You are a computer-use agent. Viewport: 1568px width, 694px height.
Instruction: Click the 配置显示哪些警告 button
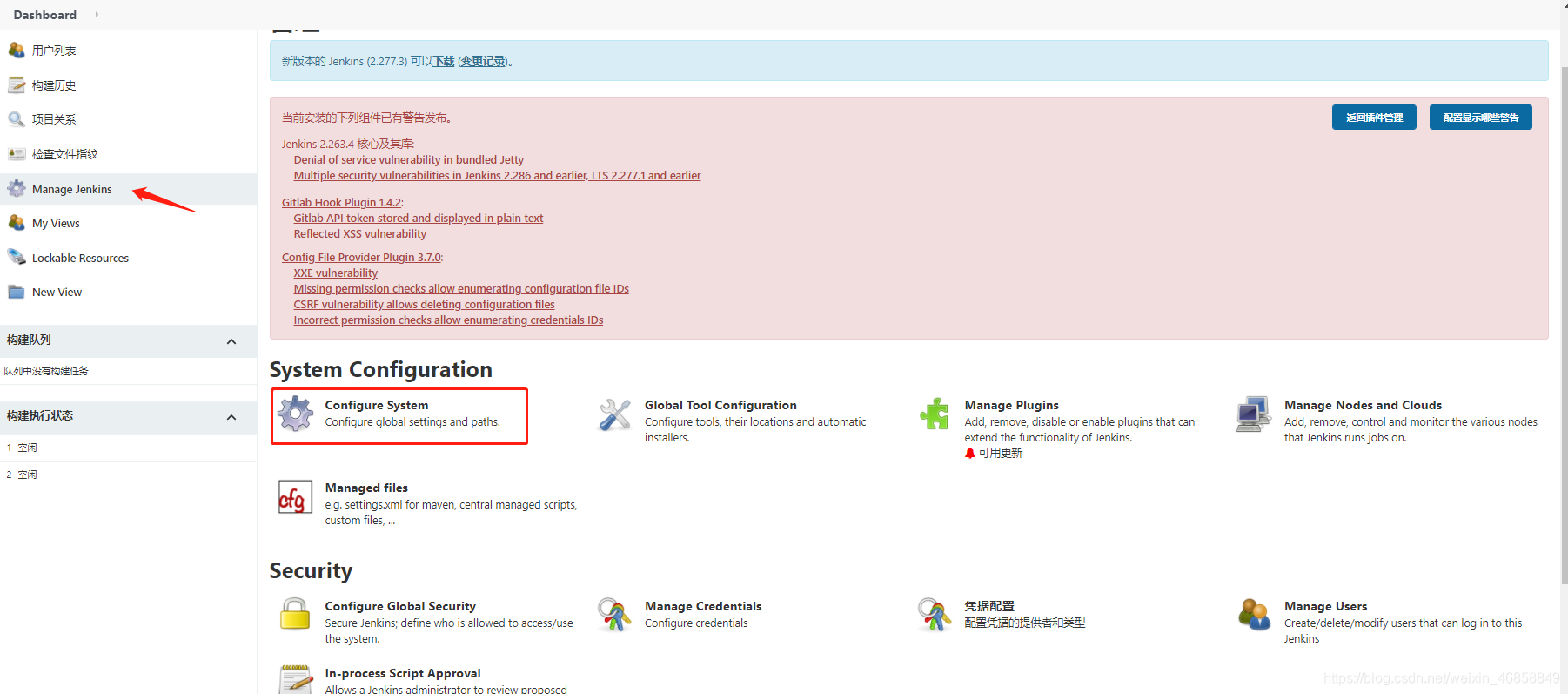click(1480, 118)
